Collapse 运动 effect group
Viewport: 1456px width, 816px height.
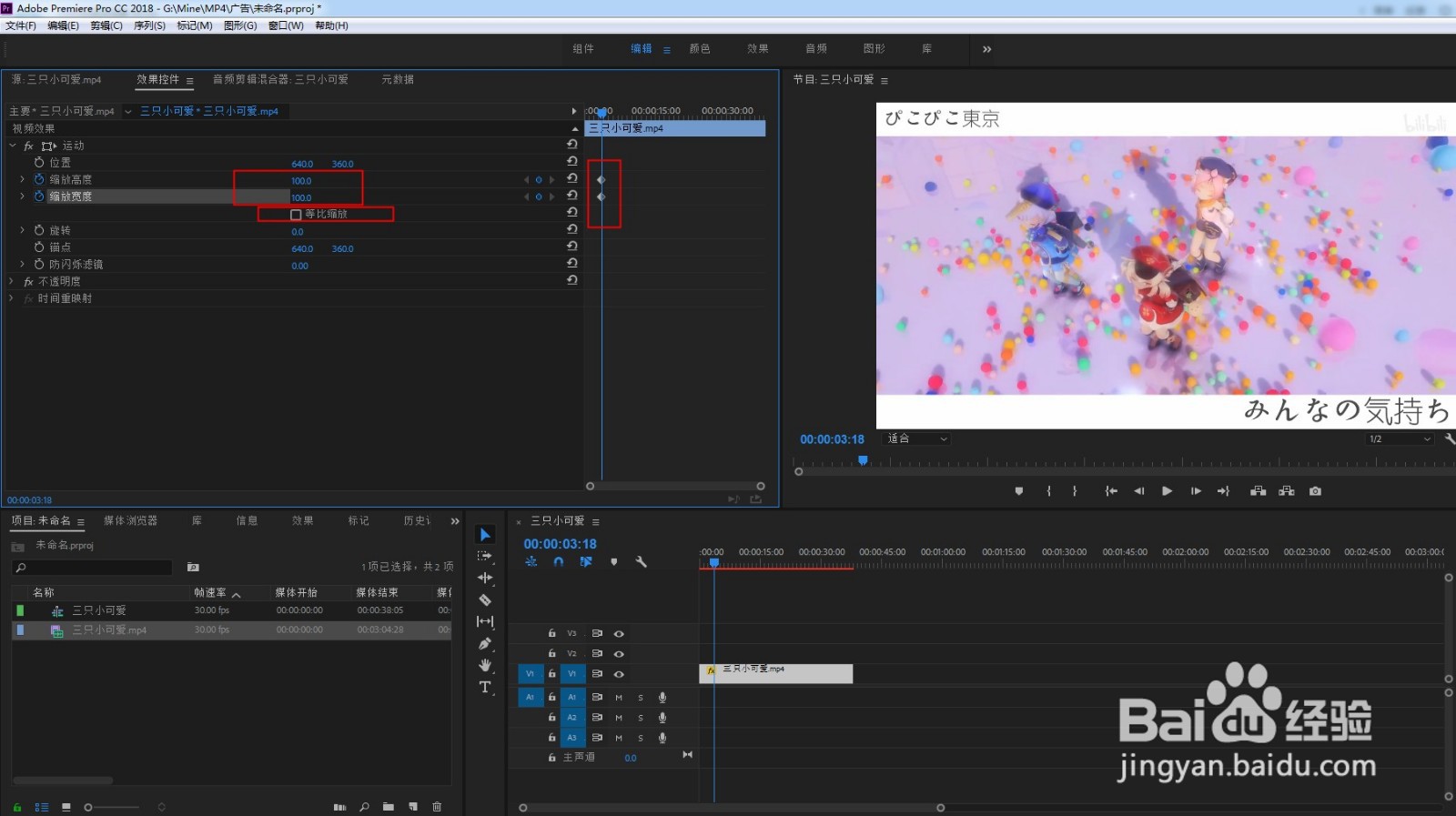(13, 146)
